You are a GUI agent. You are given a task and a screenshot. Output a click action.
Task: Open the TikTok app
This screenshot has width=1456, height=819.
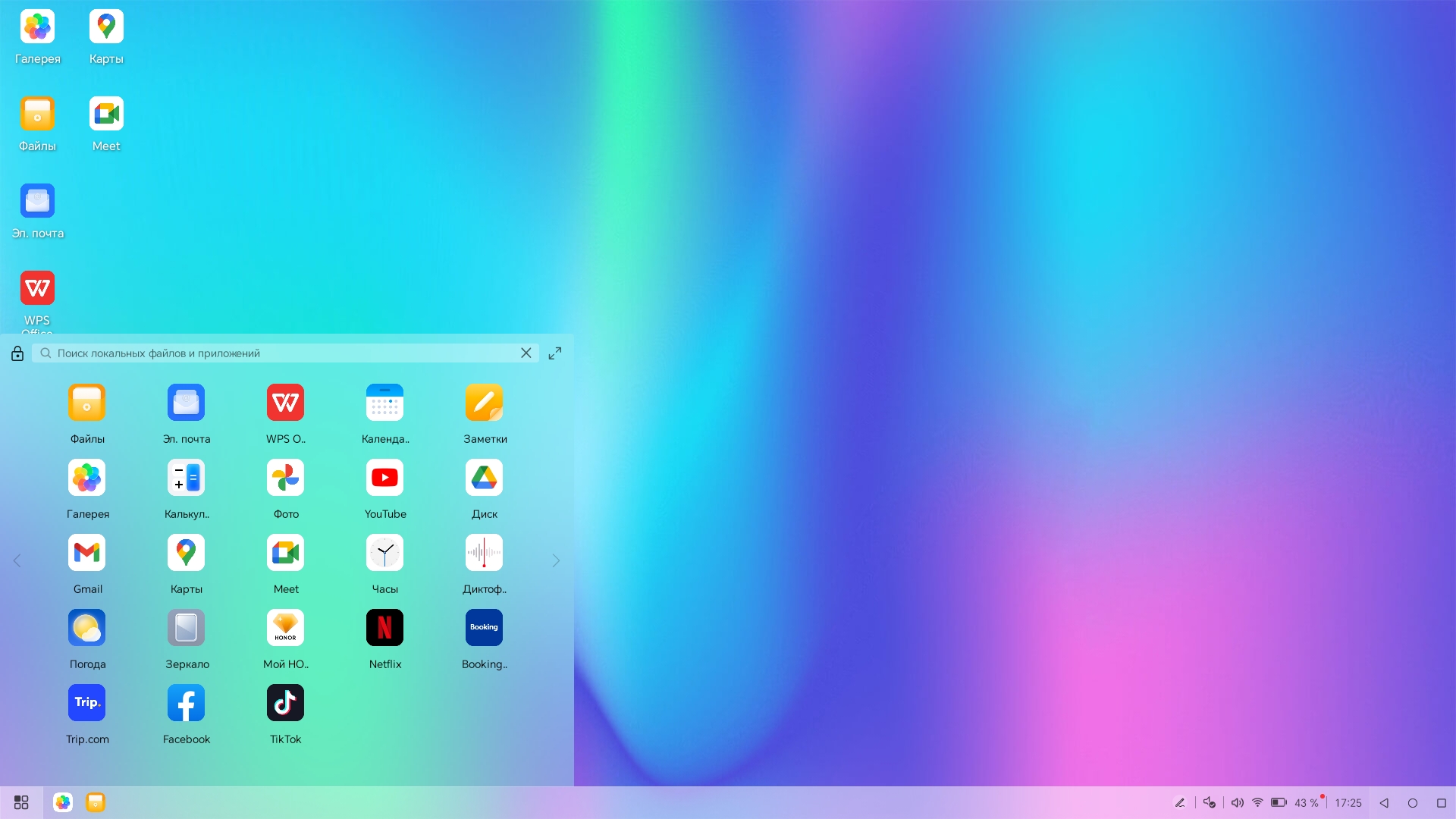pyautogui.click(x=285, y=703)
